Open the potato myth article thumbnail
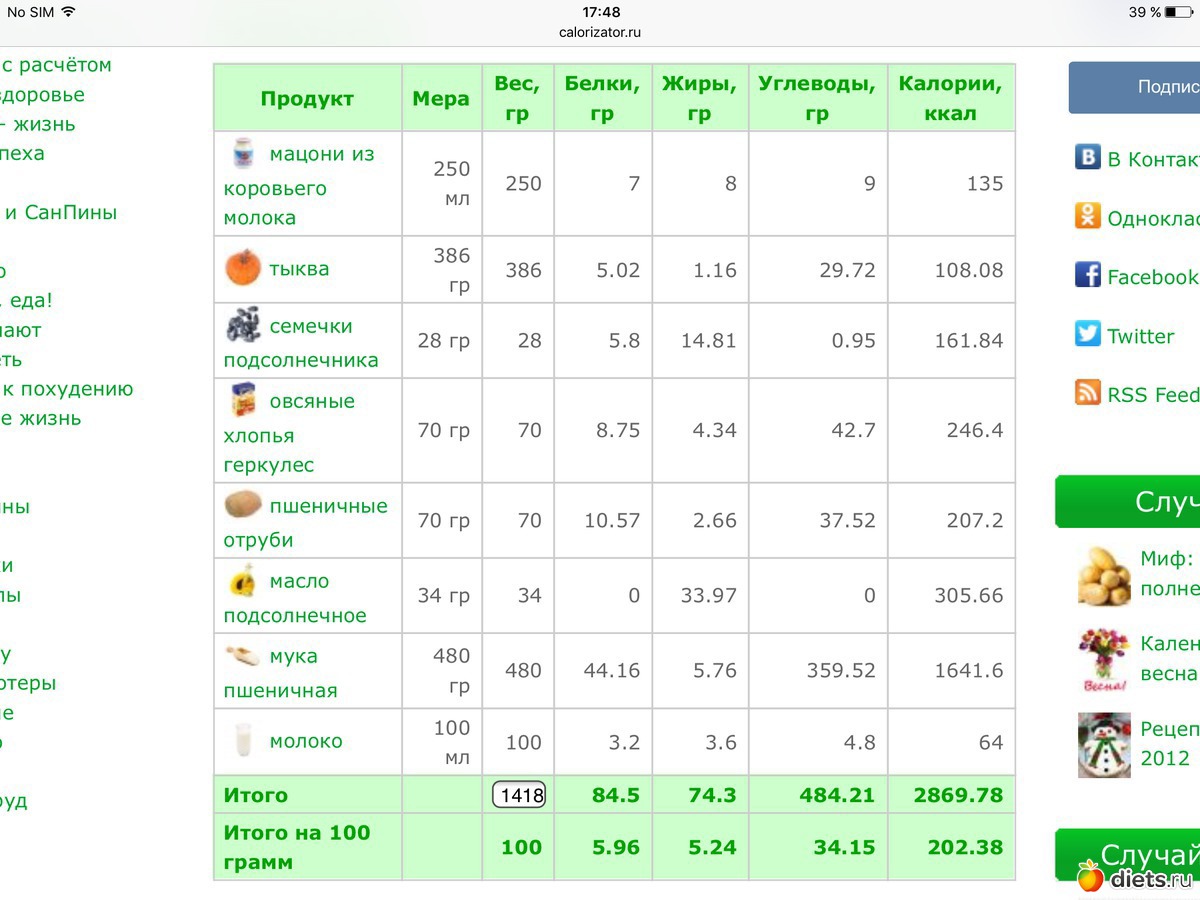 [1103, 574]
